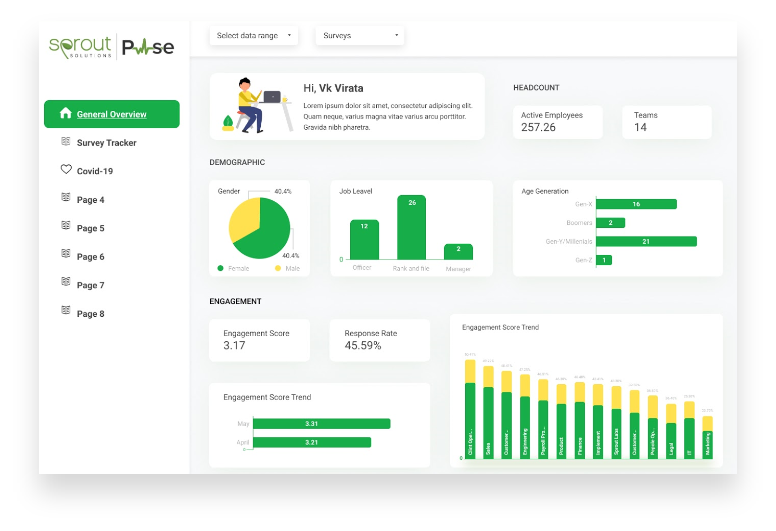This screenshot has width=776, height=531.
Task: Click the icon beside Page 7
Action: pyautogui.click(x=66, y=285)
